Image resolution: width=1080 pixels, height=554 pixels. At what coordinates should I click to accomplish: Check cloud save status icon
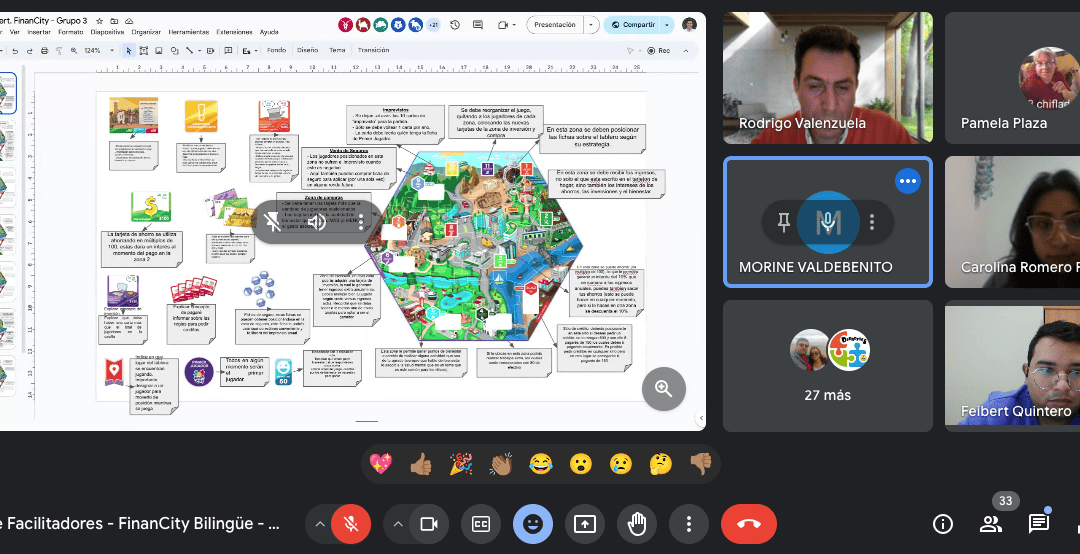pyautogui.click(x=129, y=21)
